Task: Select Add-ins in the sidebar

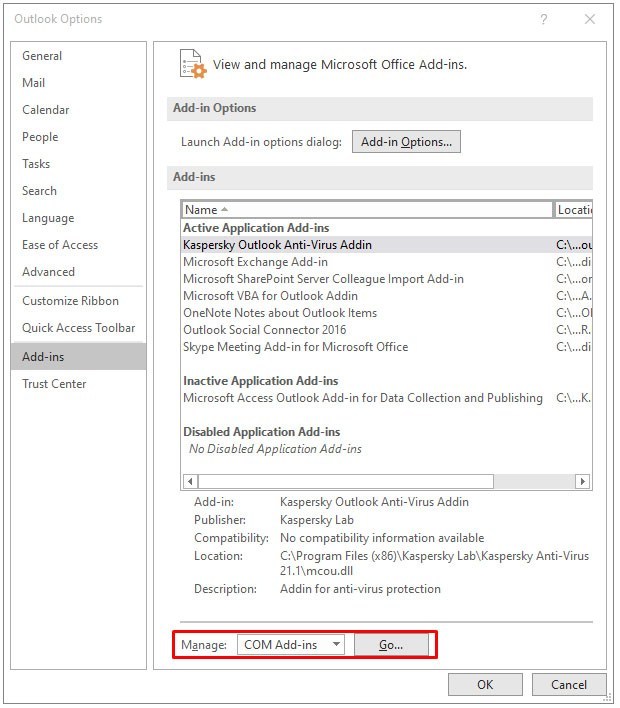Action: tap(79, 357)
